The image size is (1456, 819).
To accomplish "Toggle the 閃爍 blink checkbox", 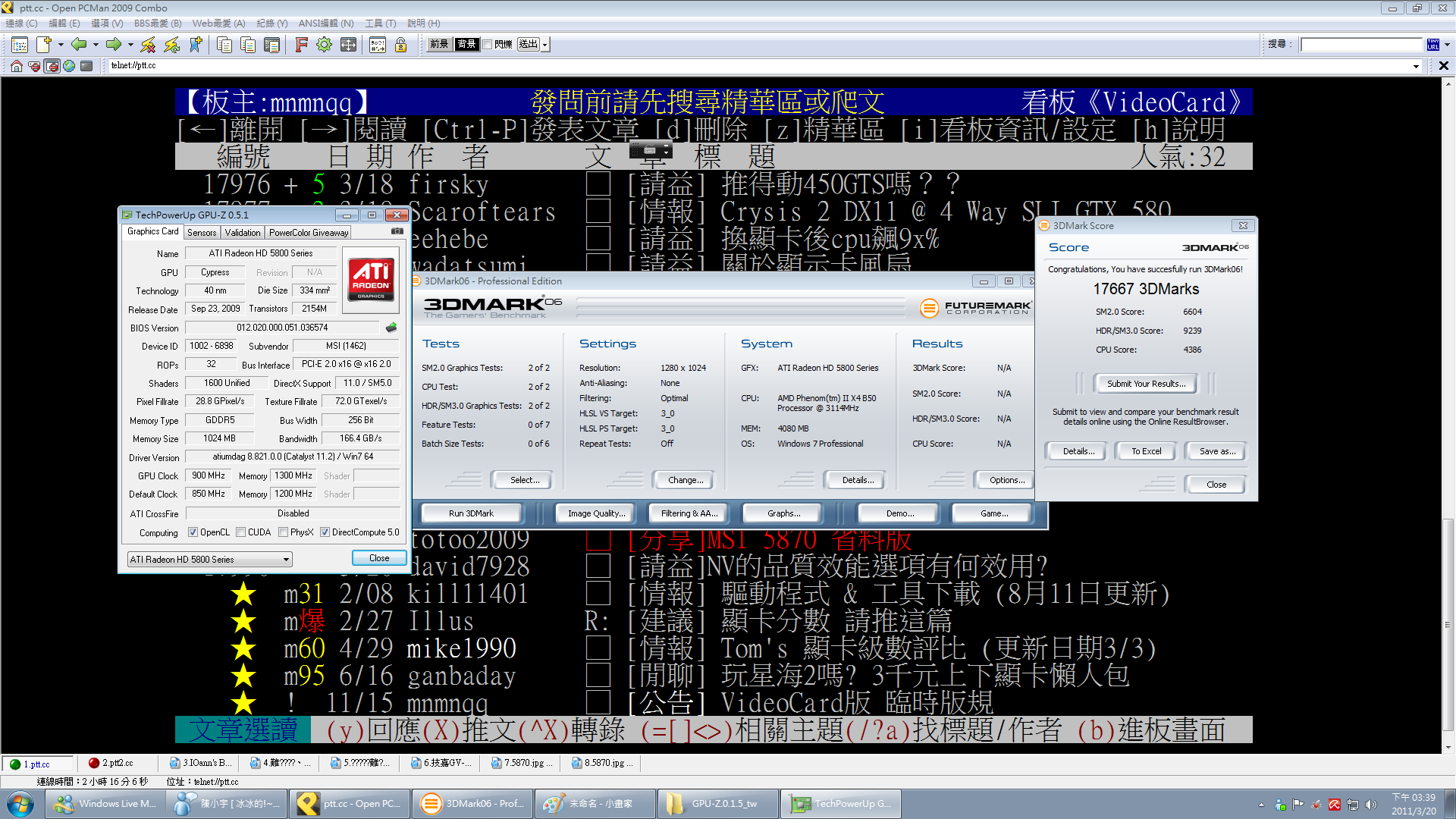I will coord(488,45).
